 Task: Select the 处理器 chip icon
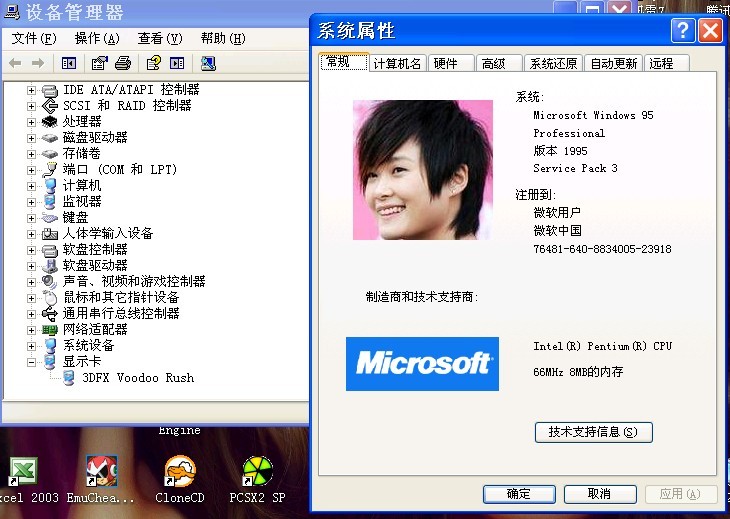(x=49, y=122)
